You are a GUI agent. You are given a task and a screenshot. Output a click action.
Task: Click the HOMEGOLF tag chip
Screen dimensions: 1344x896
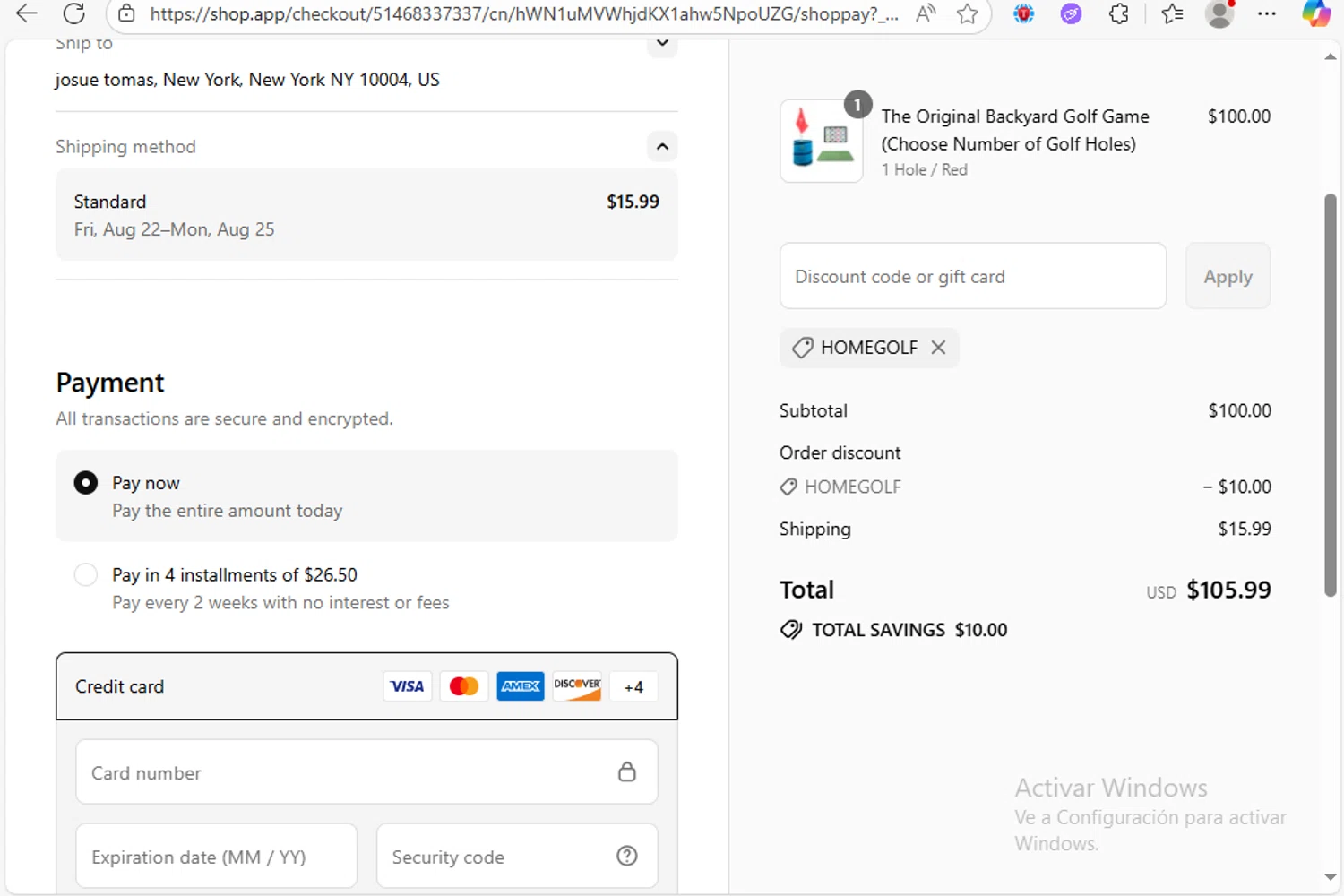tap(869, 348)
